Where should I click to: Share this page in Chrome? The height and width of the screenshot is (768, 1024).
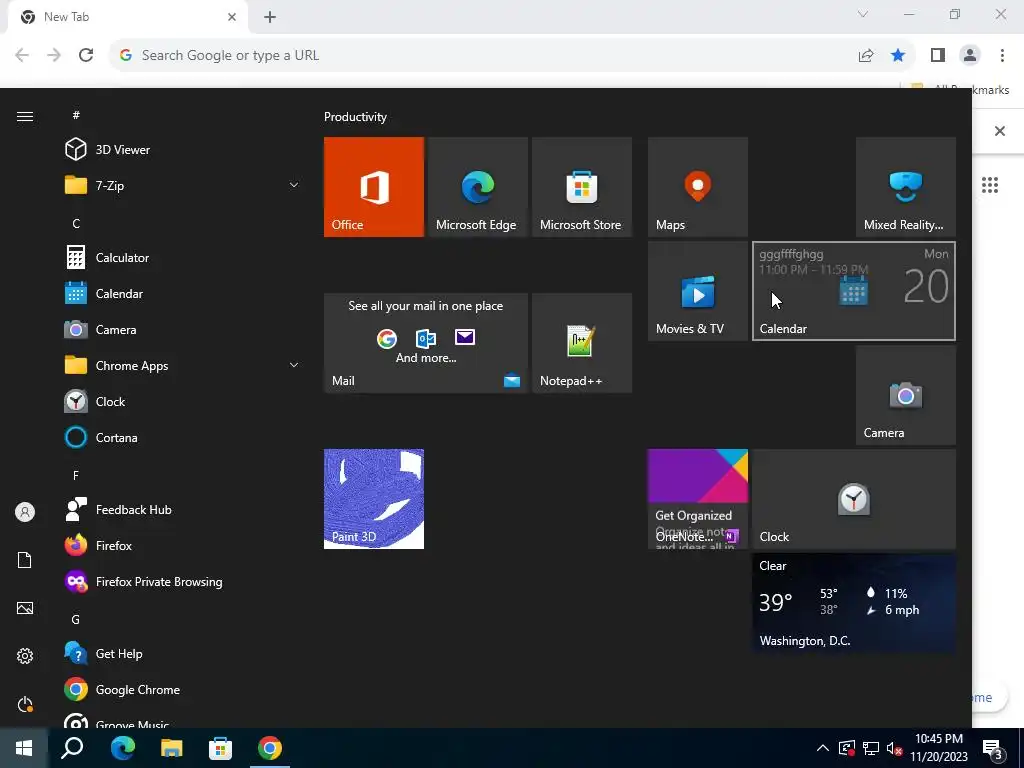point(866,56)
